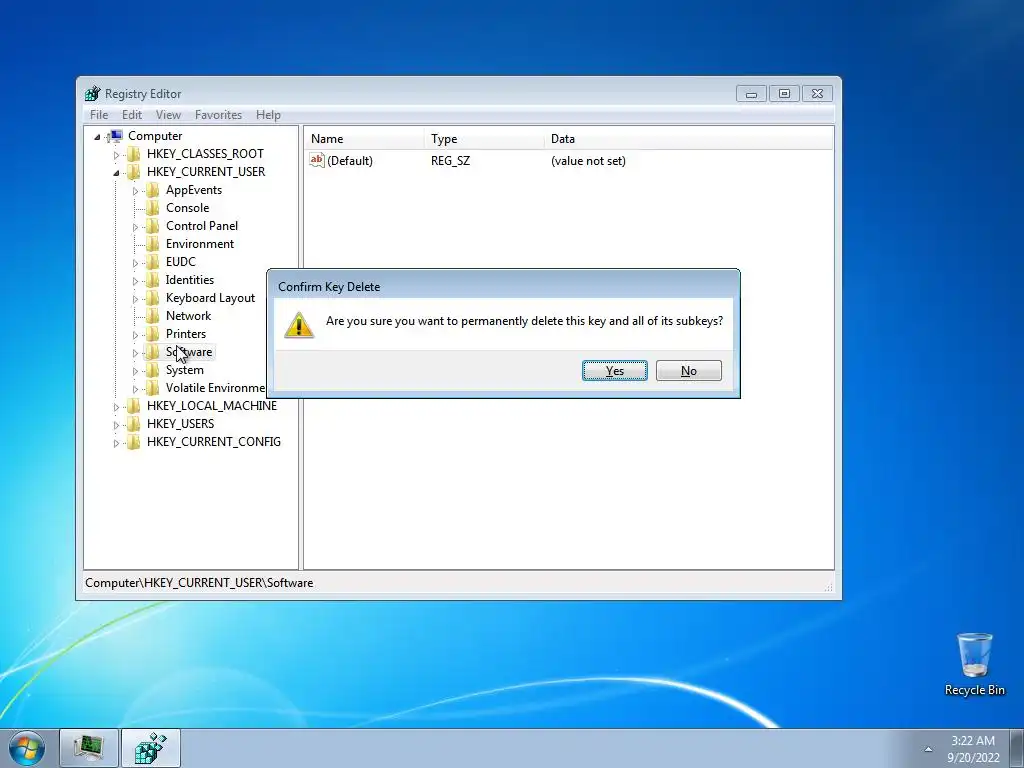
Task: Expand HKEY_CURRENT_CONFIG hive
Action: tap(116, 442)
